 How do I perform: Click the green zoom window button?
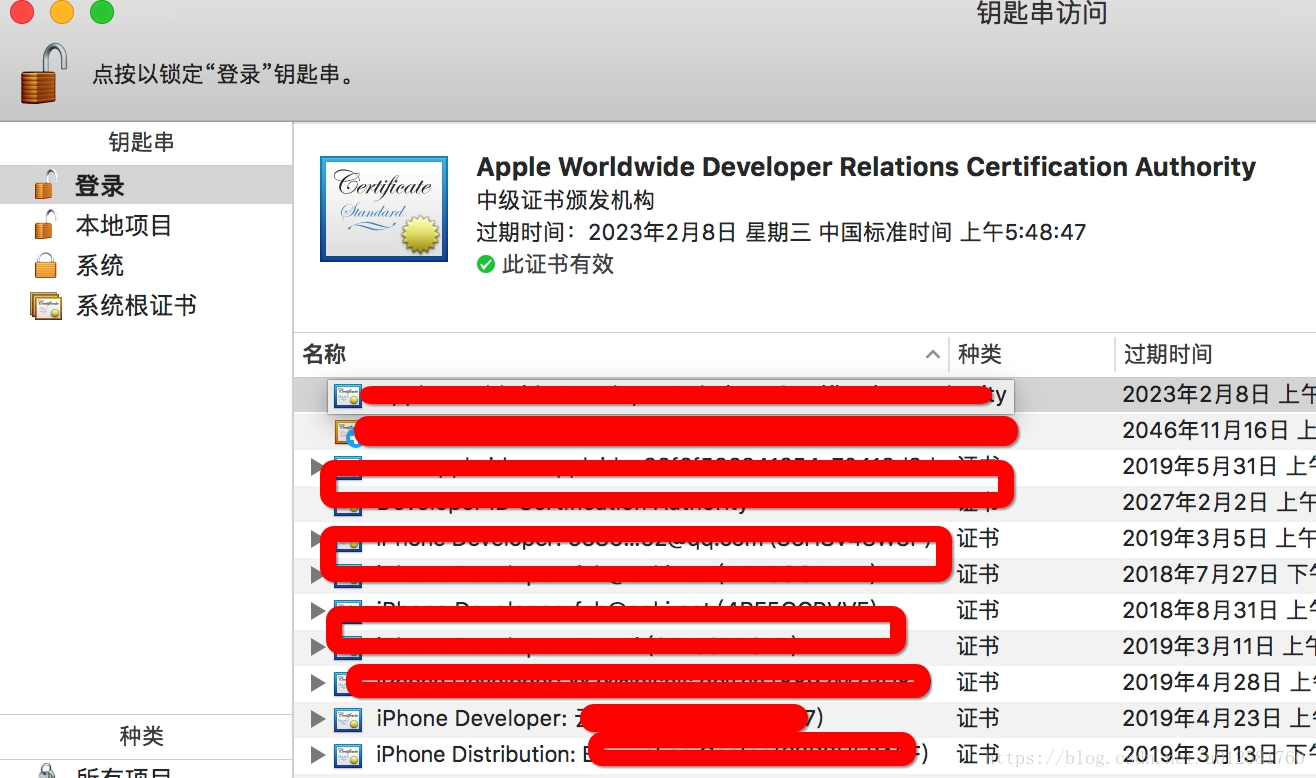click(102, 12)
